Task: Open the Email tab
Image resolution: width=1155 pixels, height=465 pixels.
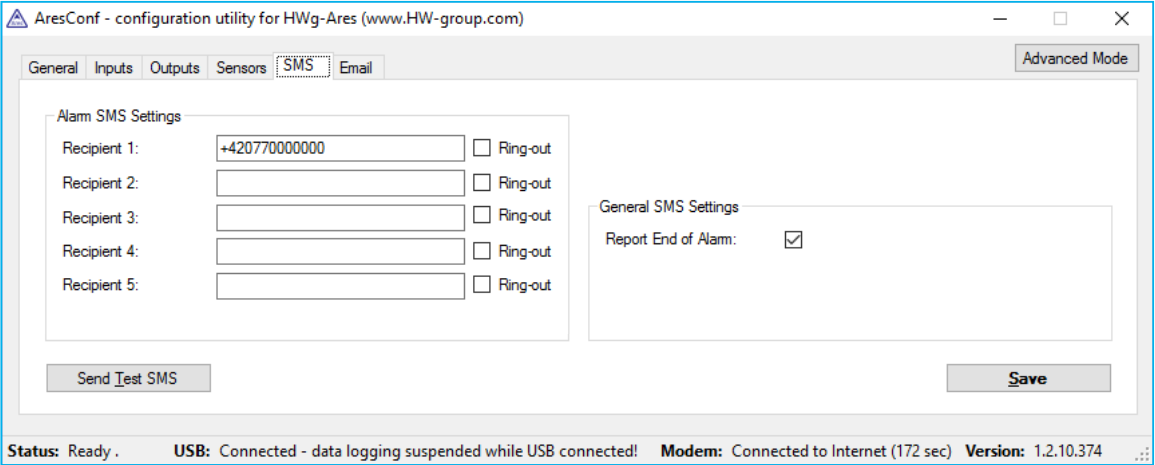Action: pos(355,68)
